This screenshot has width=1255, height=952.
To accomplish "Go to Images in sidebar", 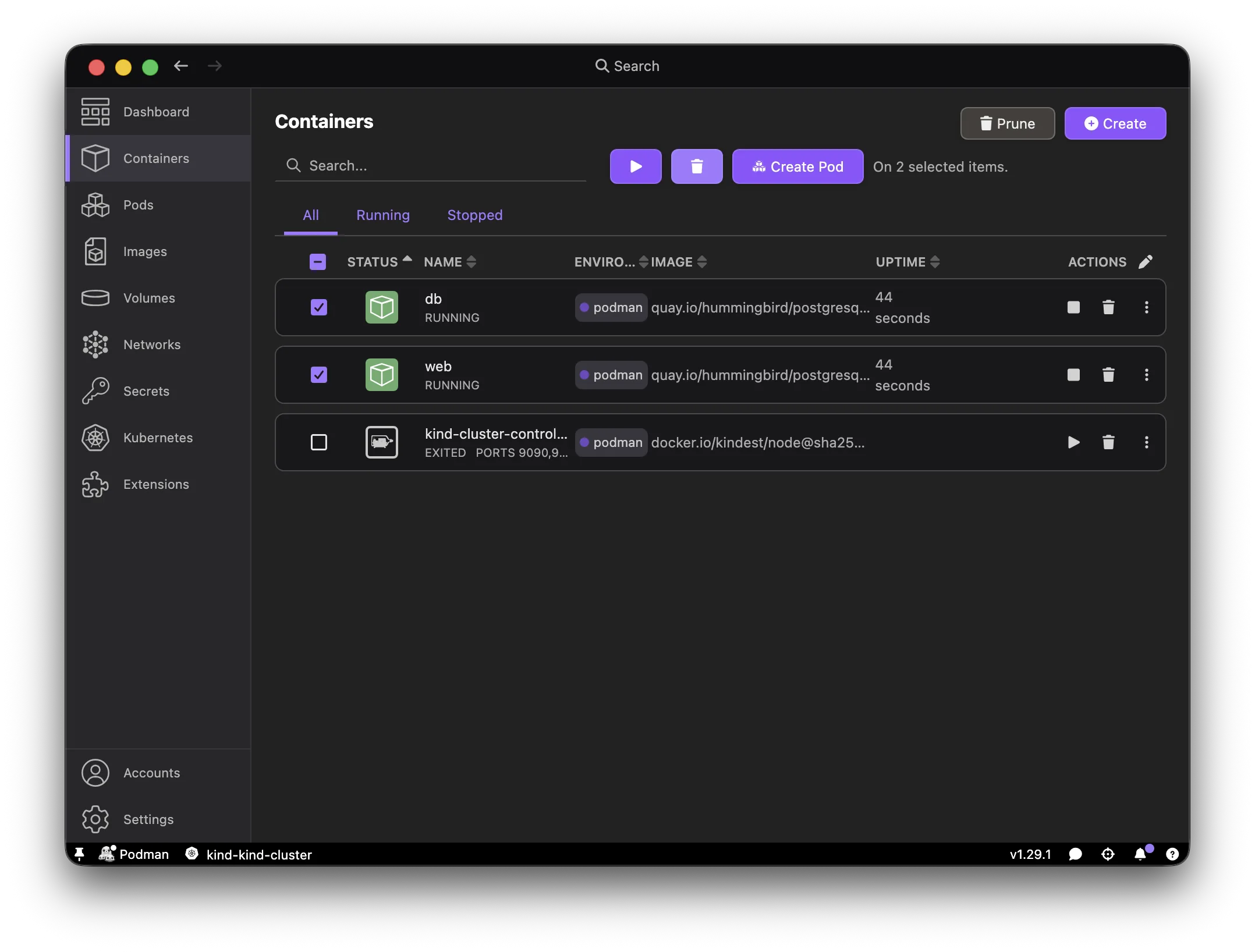I will pos(158,251).
